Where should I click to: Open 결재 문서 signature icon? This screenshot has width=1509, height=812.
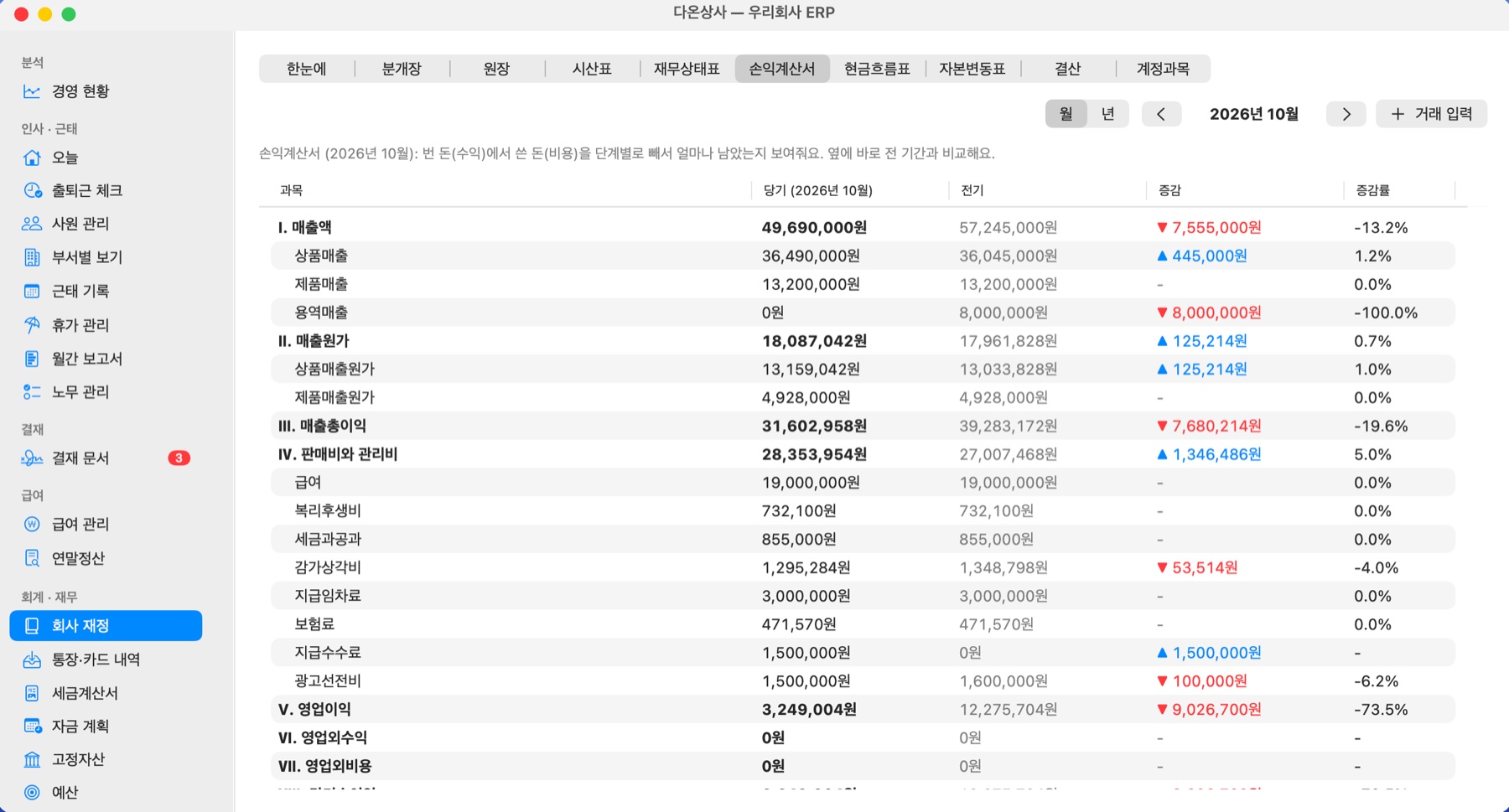tap(32, 458)
